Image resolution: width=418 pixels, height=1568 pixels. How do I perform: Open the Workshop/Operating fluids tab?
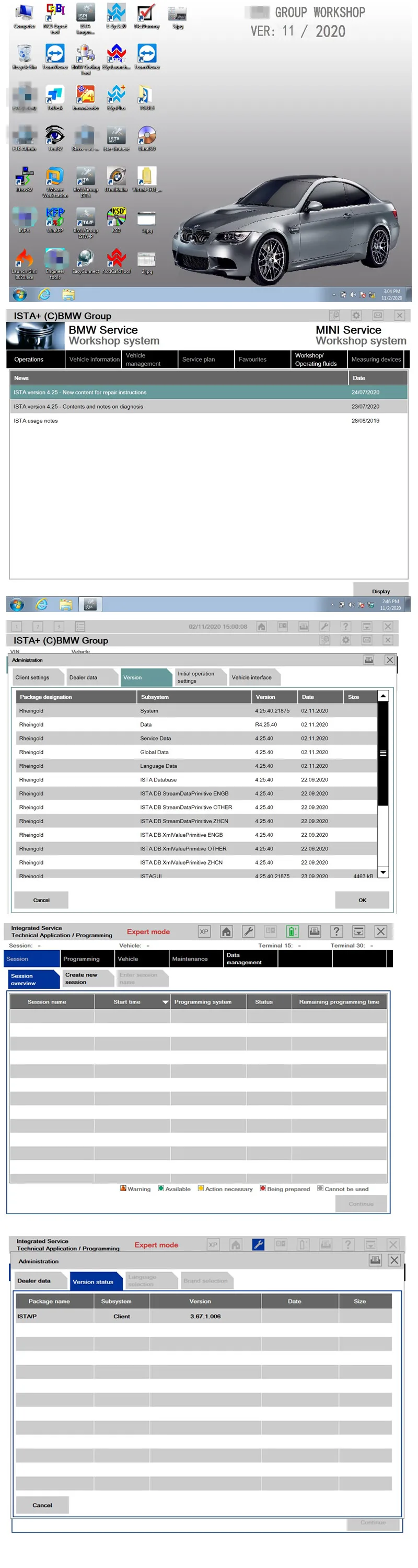[319, 359]
